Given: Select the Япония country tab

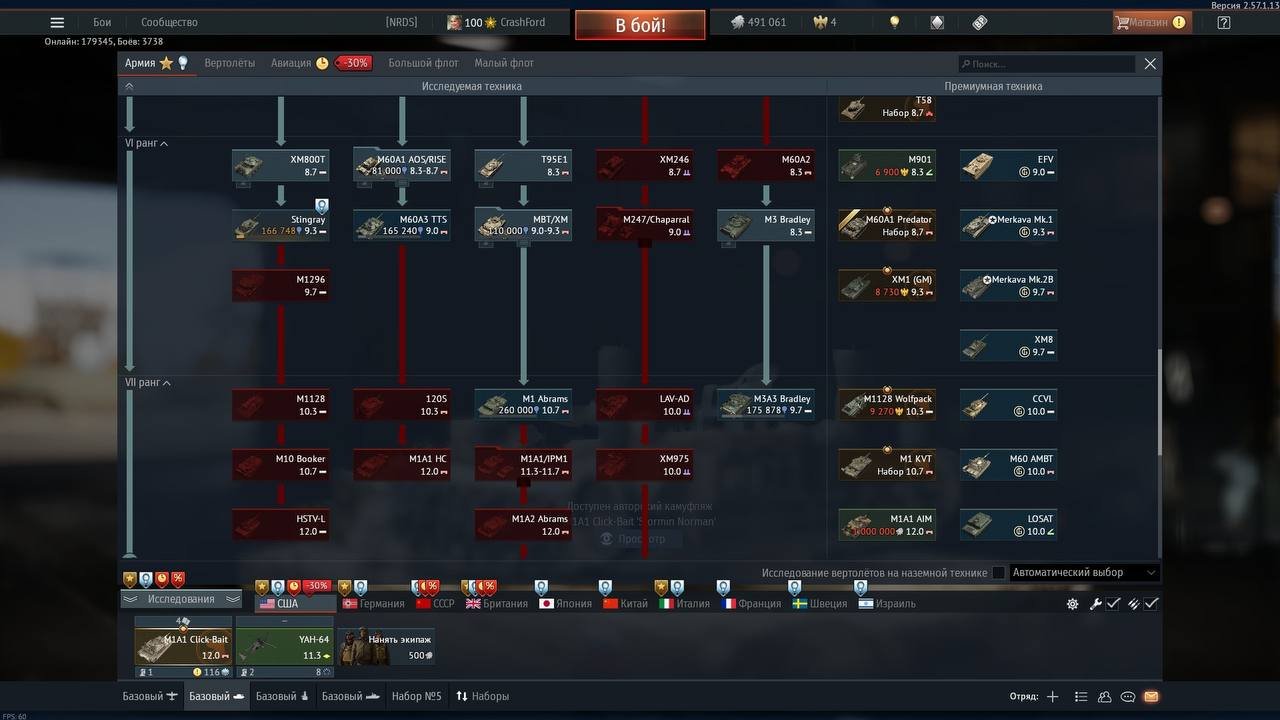Looking at the screenshot, I should coord(565,604).
